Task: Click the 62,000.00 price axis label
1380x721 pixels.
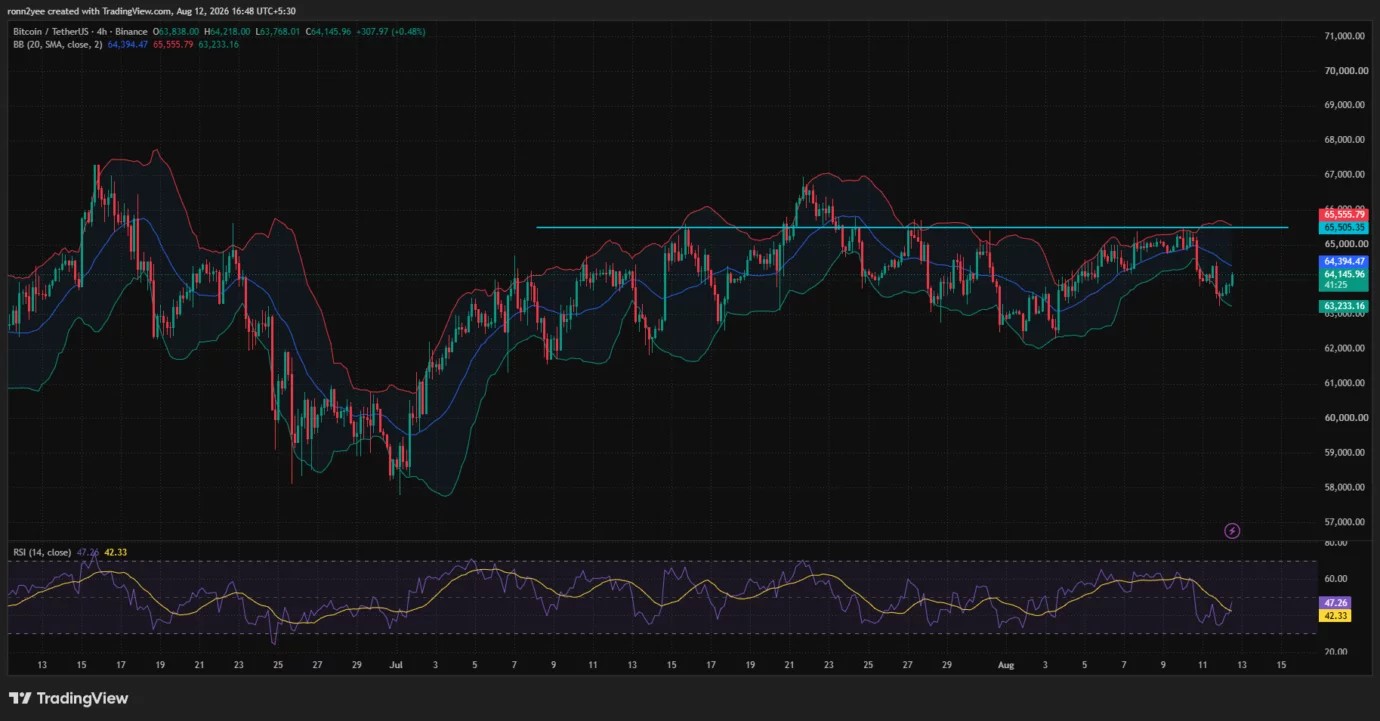Action: 1344,348
